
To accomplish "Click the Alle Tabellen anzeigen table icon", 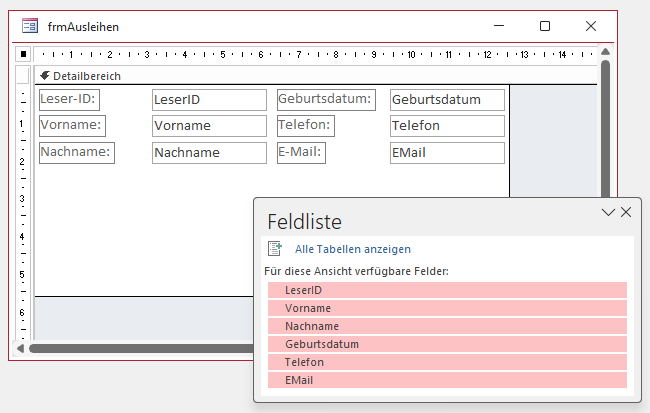I will coord(275,249).
